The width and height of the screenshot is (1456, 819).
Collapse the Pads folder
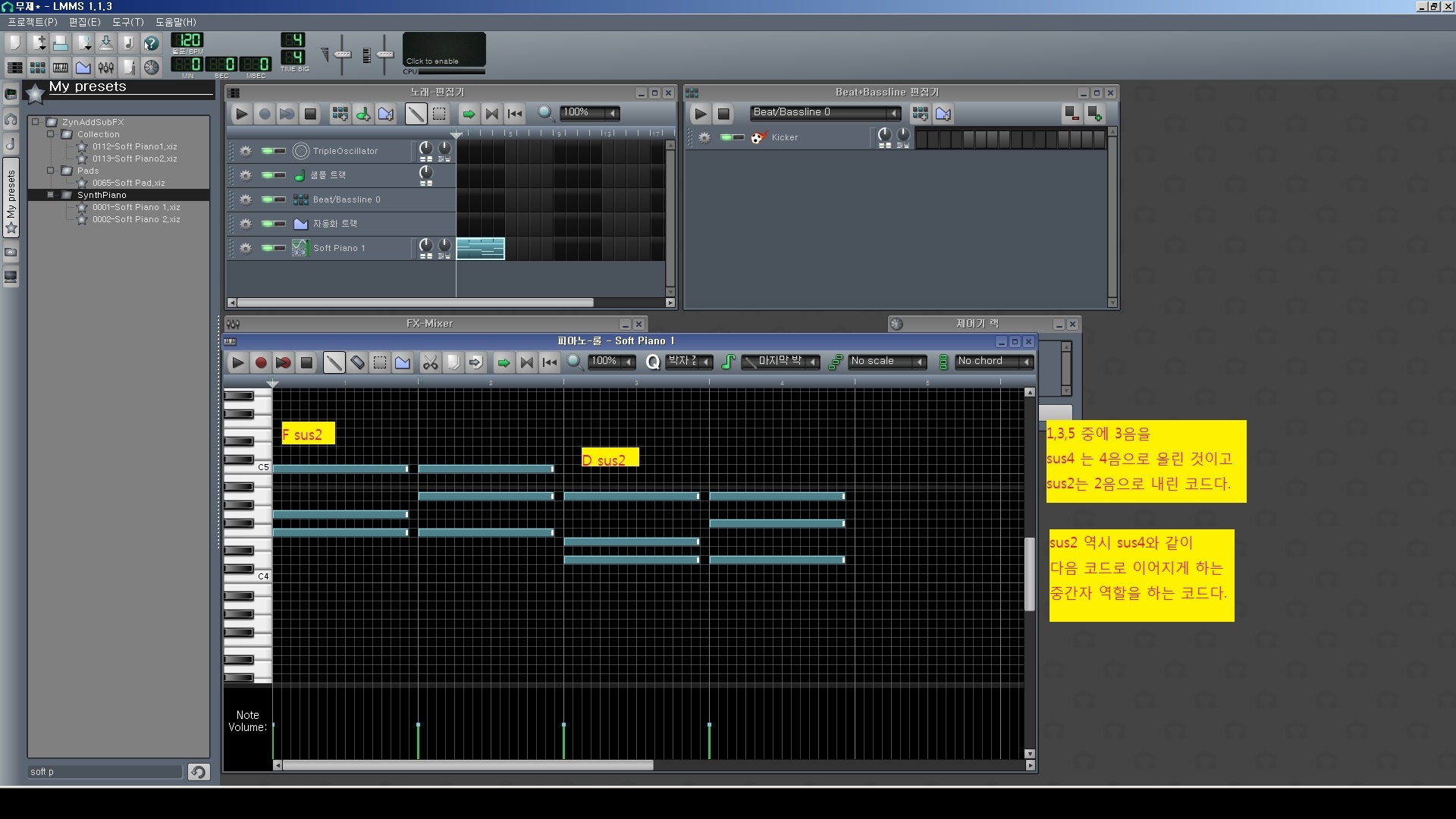pos(51,170)
